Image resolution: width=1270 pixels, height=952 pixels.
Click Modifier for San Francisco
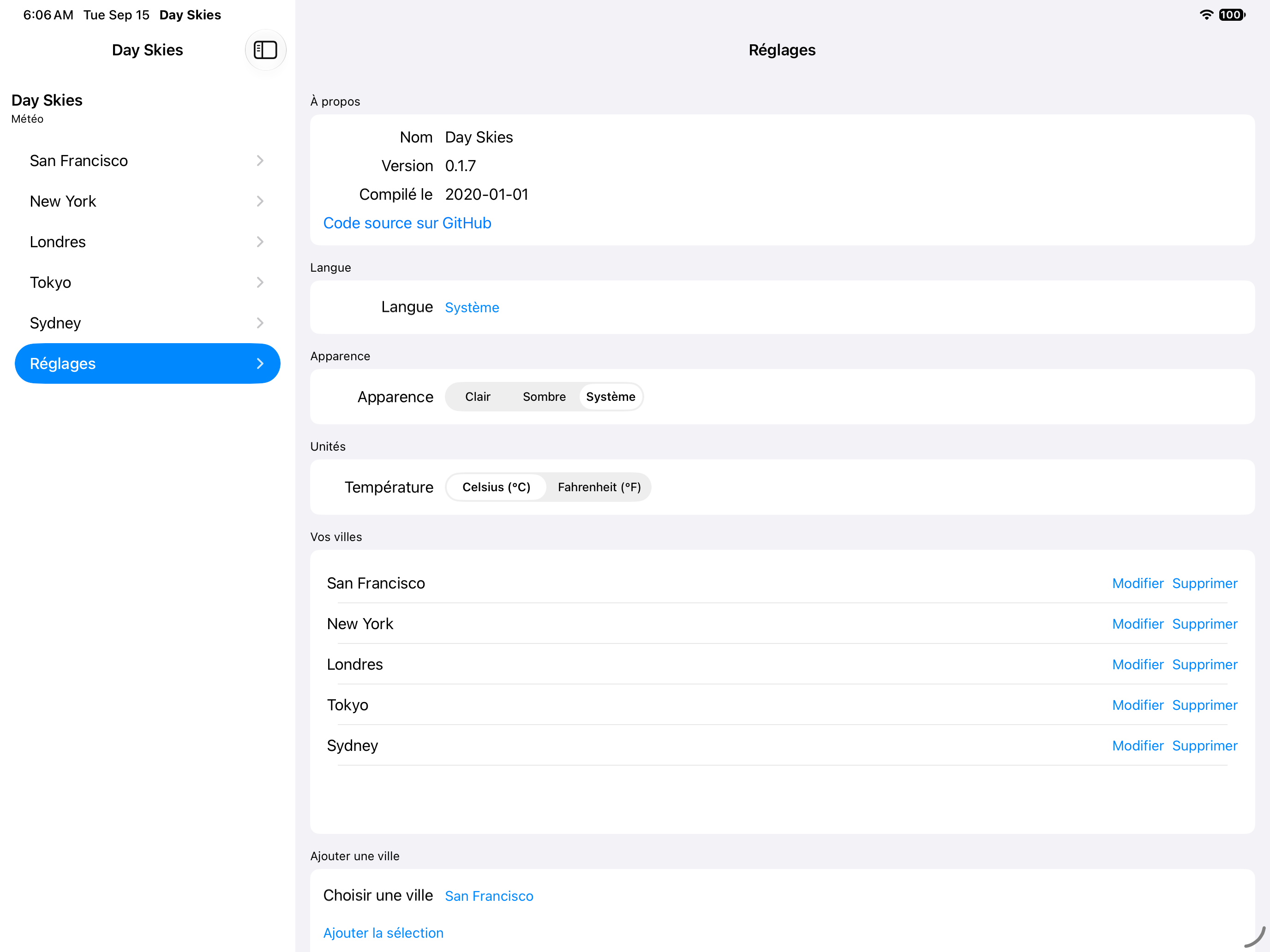click(x=1138, y=583)
